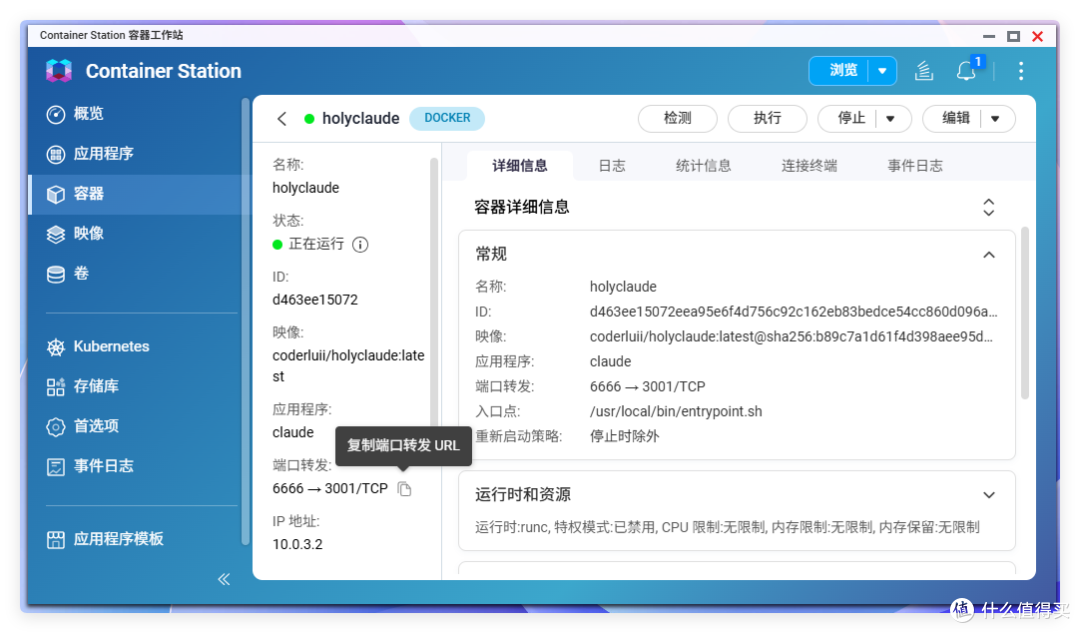Maximize the Container Station window
1080x633 pixels.
[1013, 36]
